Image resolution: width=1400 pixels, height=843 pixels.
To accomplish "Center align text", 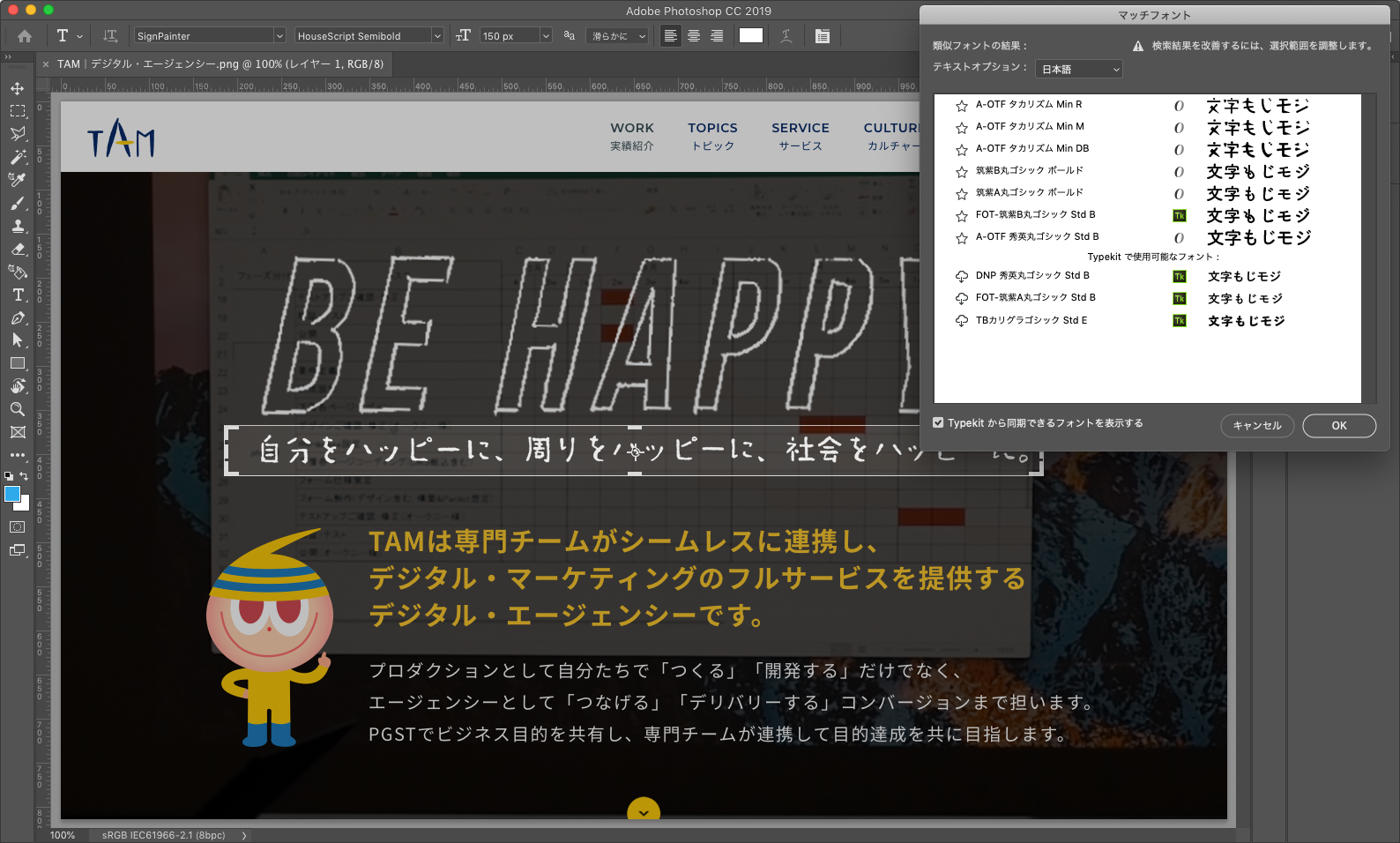I will 694,36.
